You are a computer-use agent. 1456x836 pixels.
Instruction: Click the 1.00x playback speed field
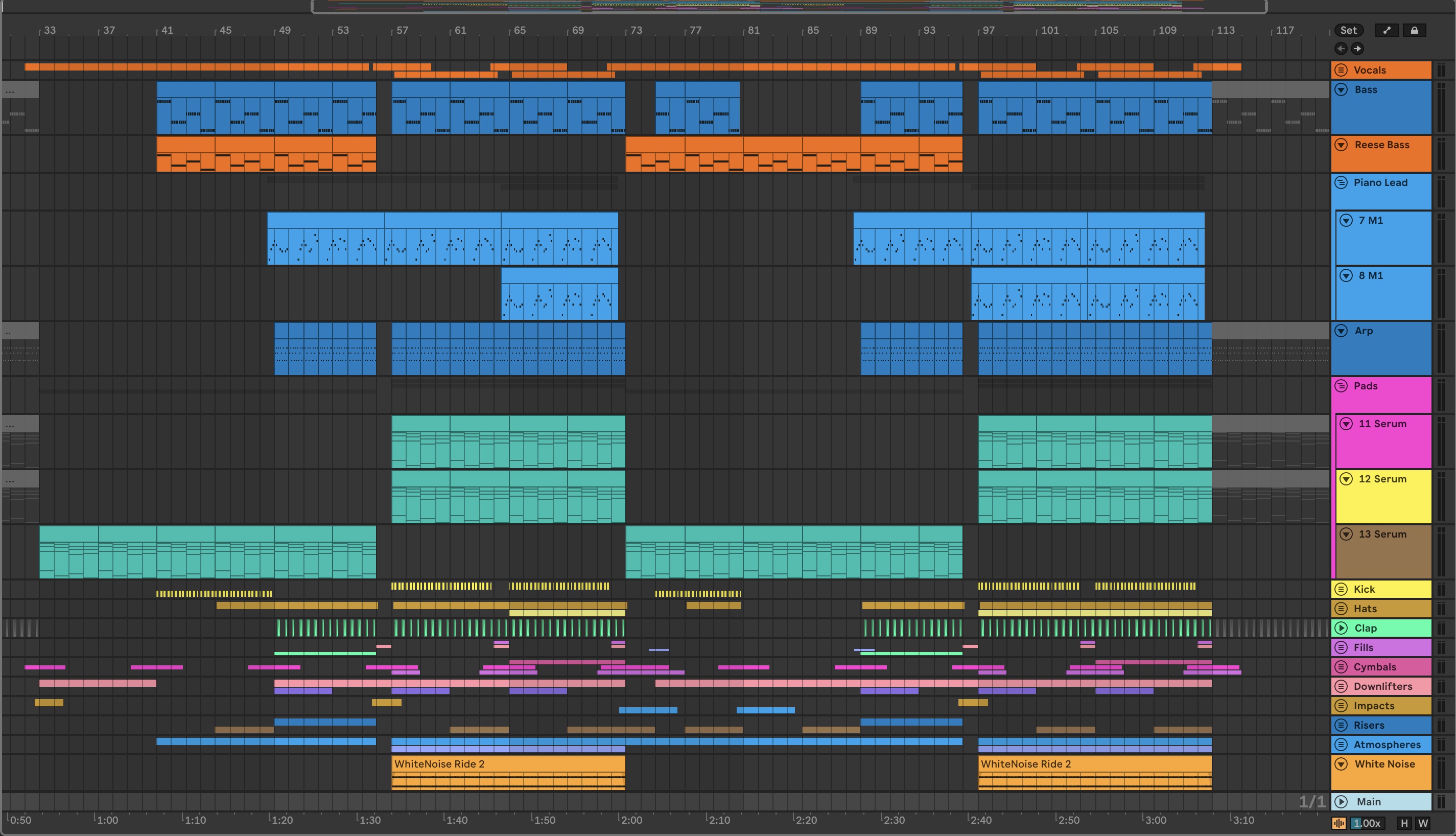pos(1367,823)
